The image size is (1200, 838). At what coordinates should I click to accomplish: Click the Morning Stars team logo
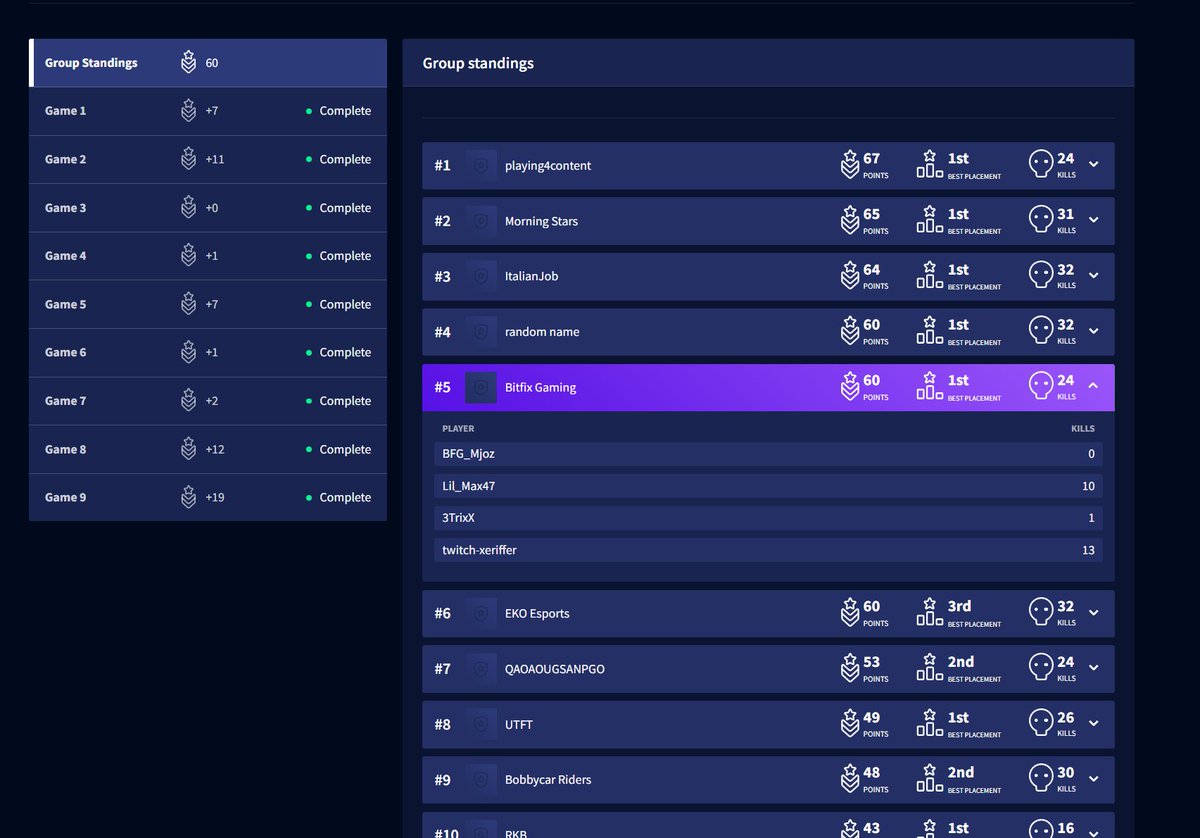point(481,221)
